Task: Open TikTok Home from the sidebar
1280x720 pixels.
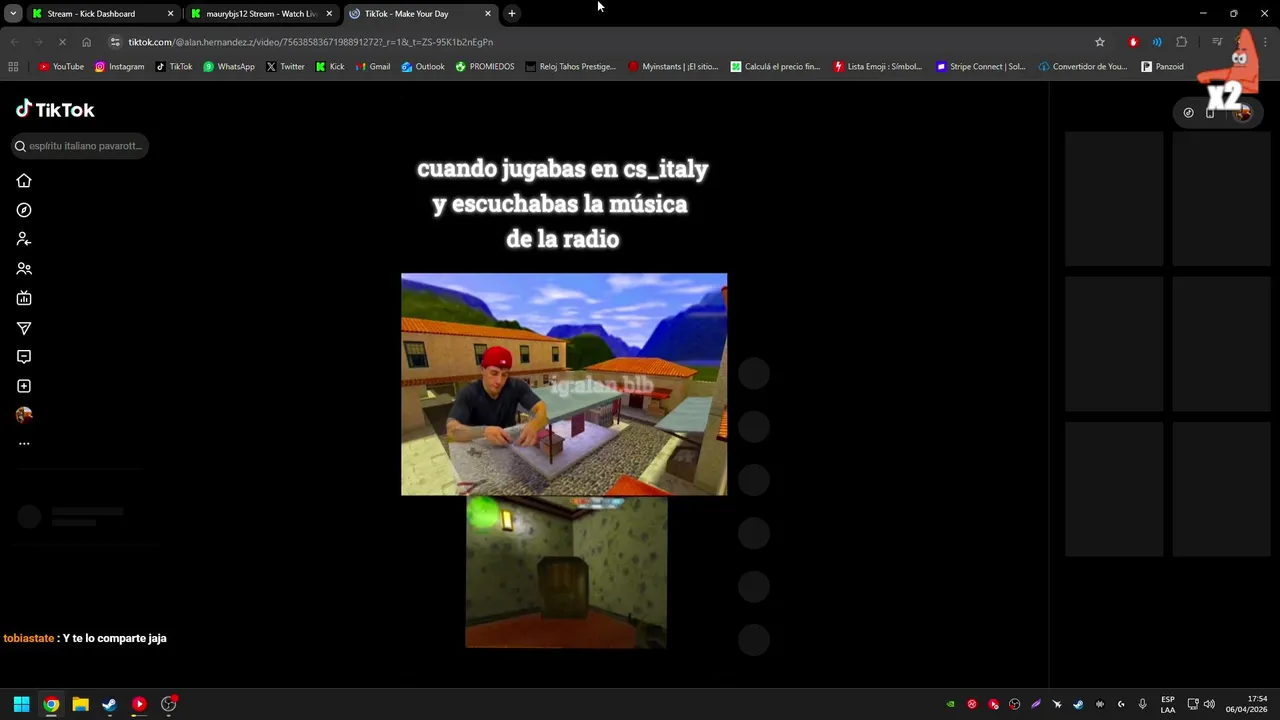Action: coord(24,181)
